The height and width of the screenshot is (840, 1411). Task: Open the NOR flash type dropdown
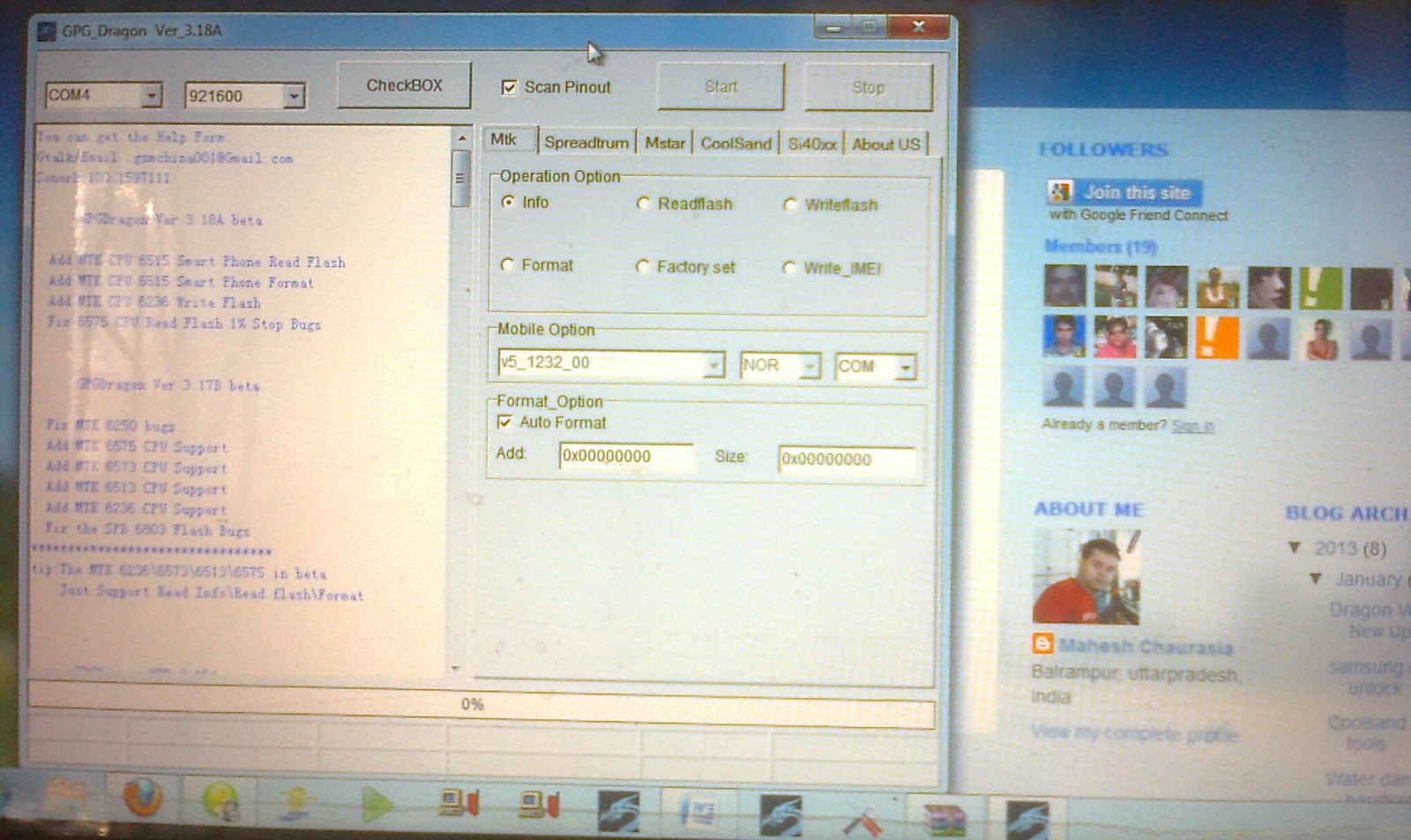coord(809,366)
